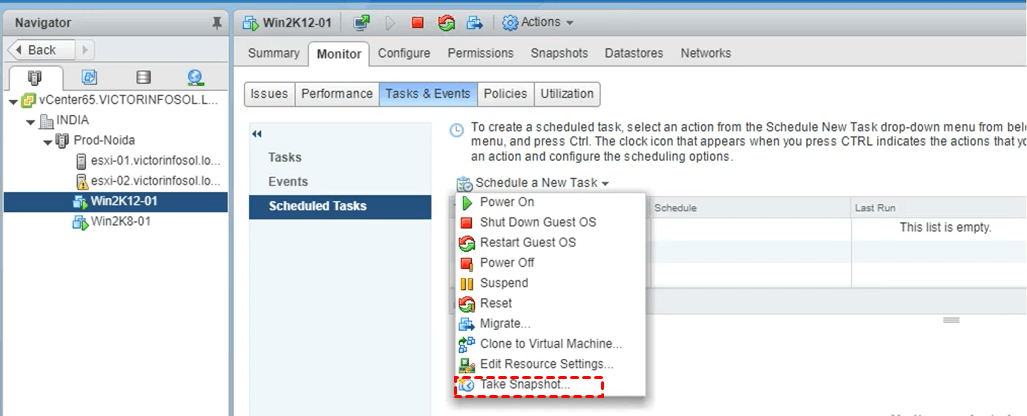Open the Hosts and Clusters inventory tab
1027x416 pixels.
35,78
